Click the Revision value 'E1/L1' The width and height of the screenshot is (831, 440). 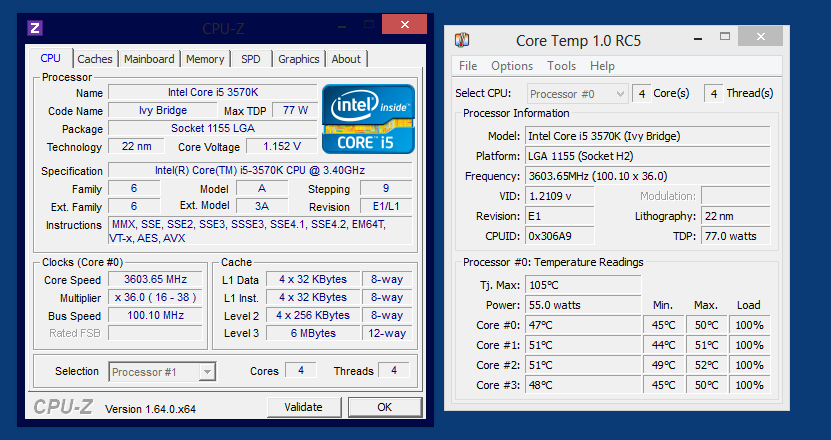coord(386,206)
